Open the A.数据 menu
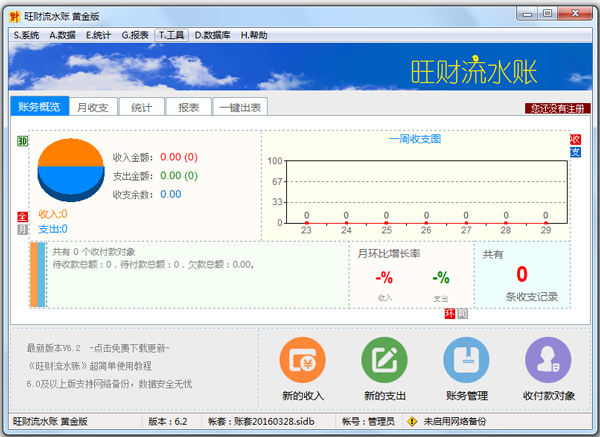The image size is (600, 437). tap(62, 35)
